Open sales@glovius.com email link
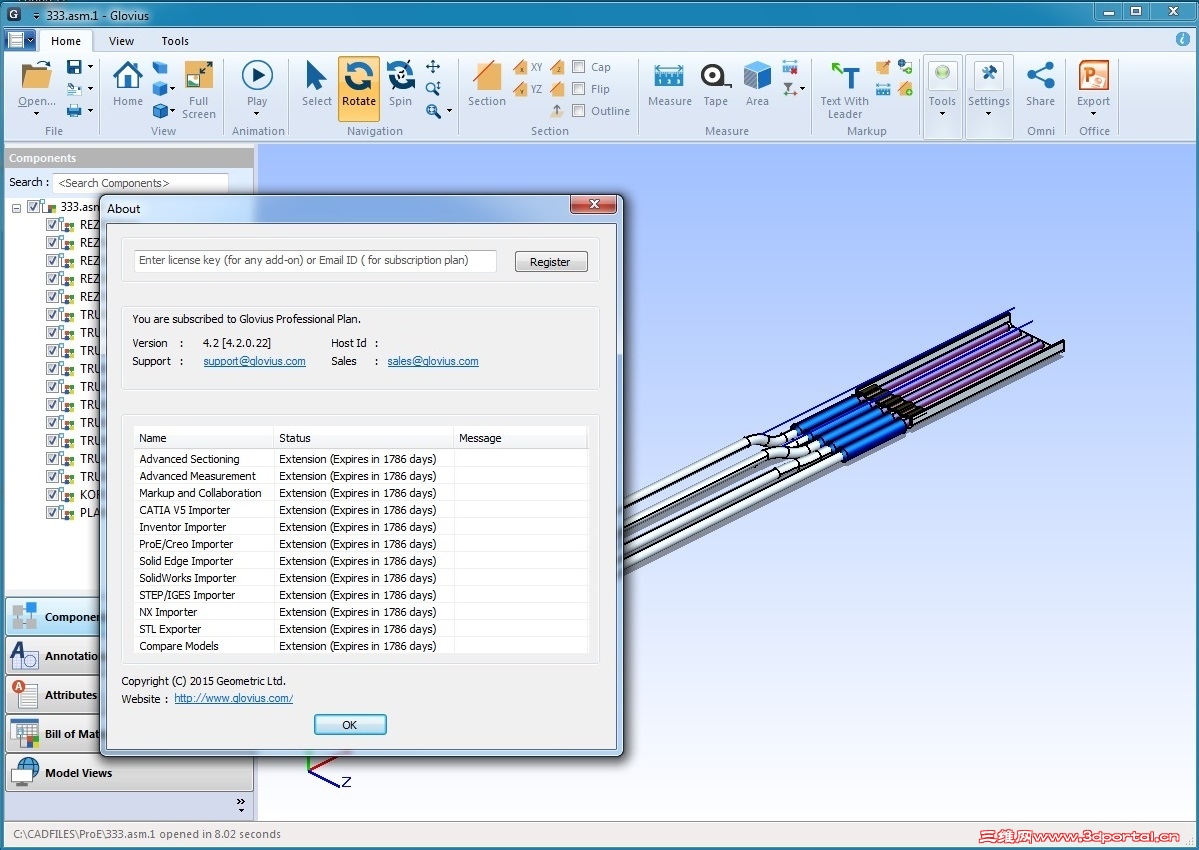 [433, 362]
